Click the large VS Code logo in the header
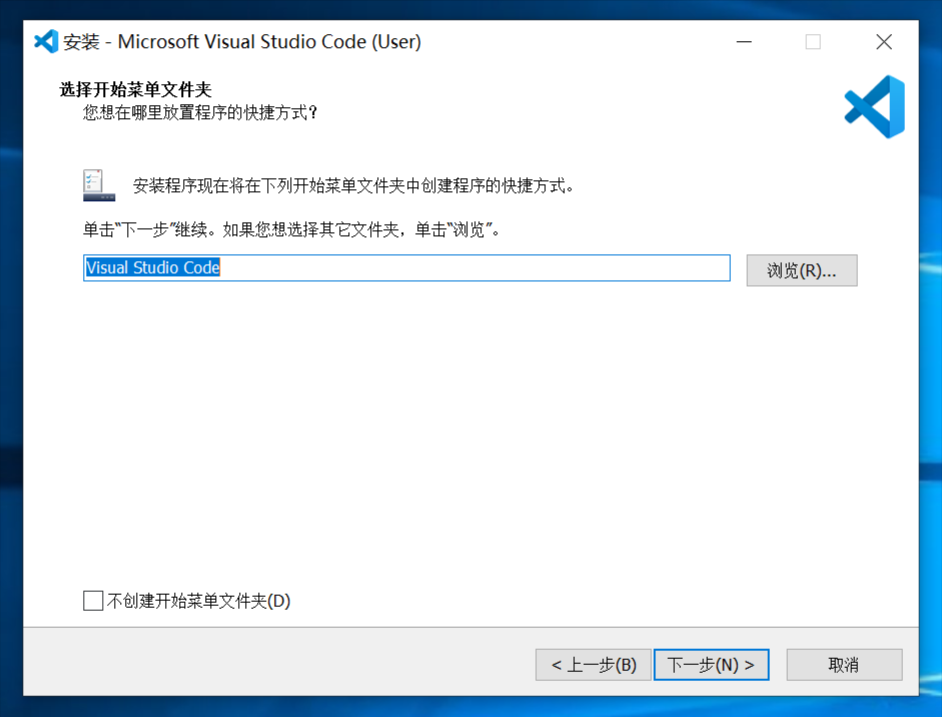Viewport: 942px width, 717px height. (875, 107)
